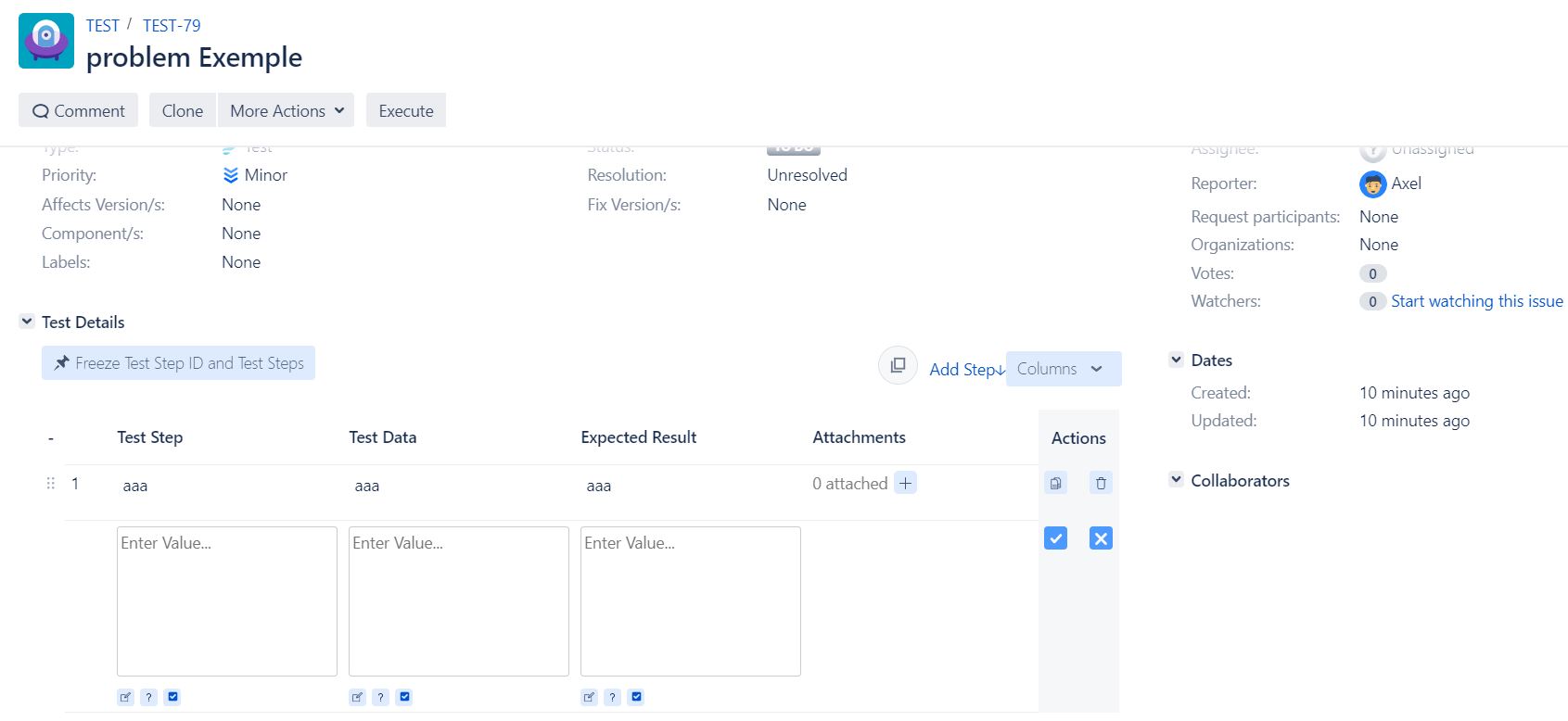Focus the new Test Data text area
Image resolution: width=1568 pixels, height=721 pixels.
pyautogui.click(x=459, y=601)
